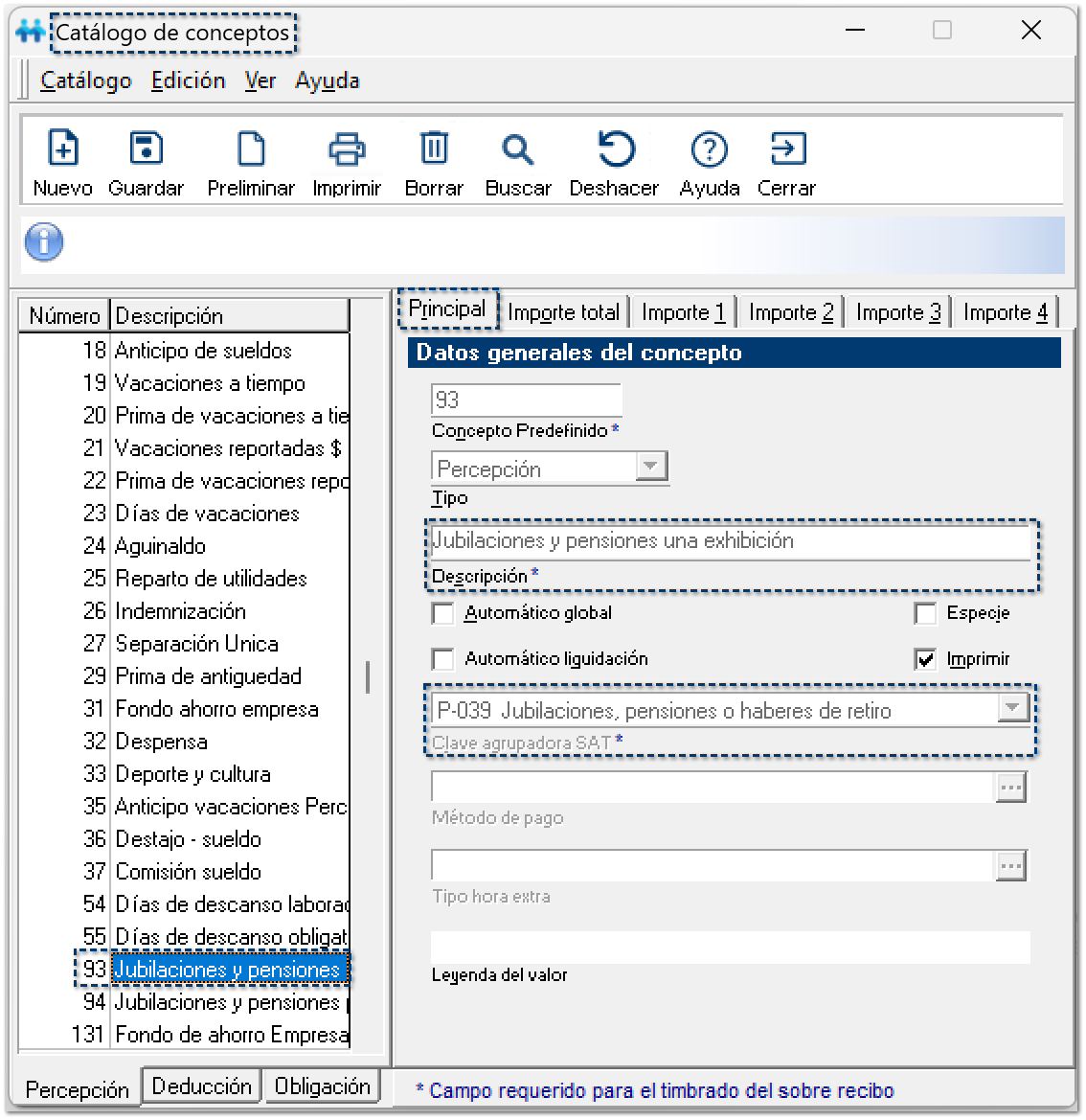Click the Método de pago browse button
Viewport: 1086px width, 1120px height.
(1010, 788)
